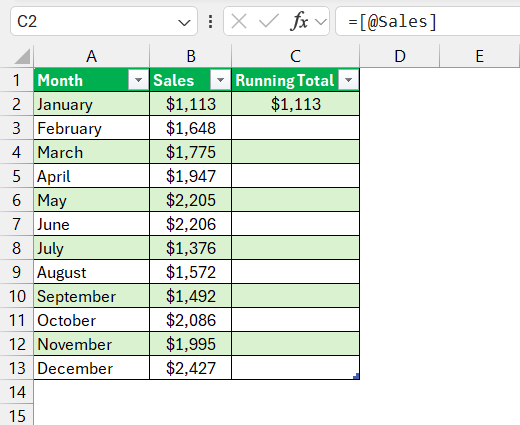Select the June cell
Viewport: 520px width, 425px height.
(92, 224)
